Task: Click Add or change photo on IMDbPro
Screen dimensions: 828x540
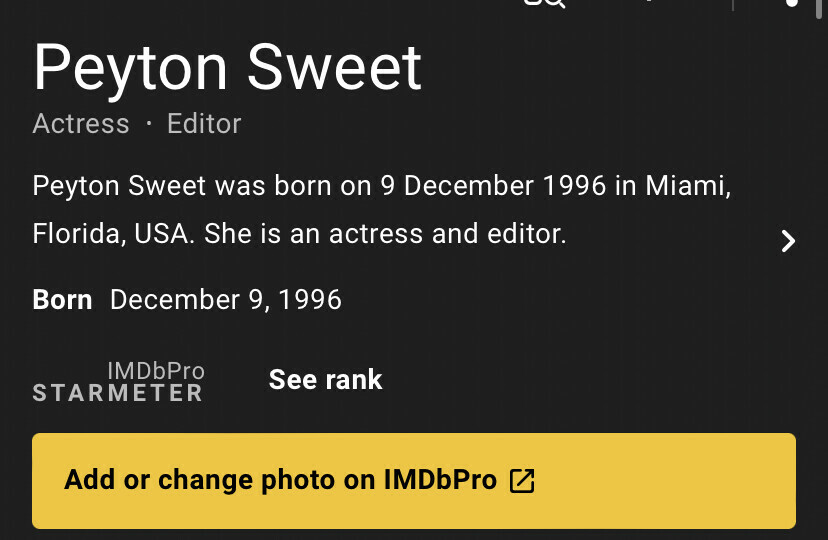Action: (x=280, y=480)
